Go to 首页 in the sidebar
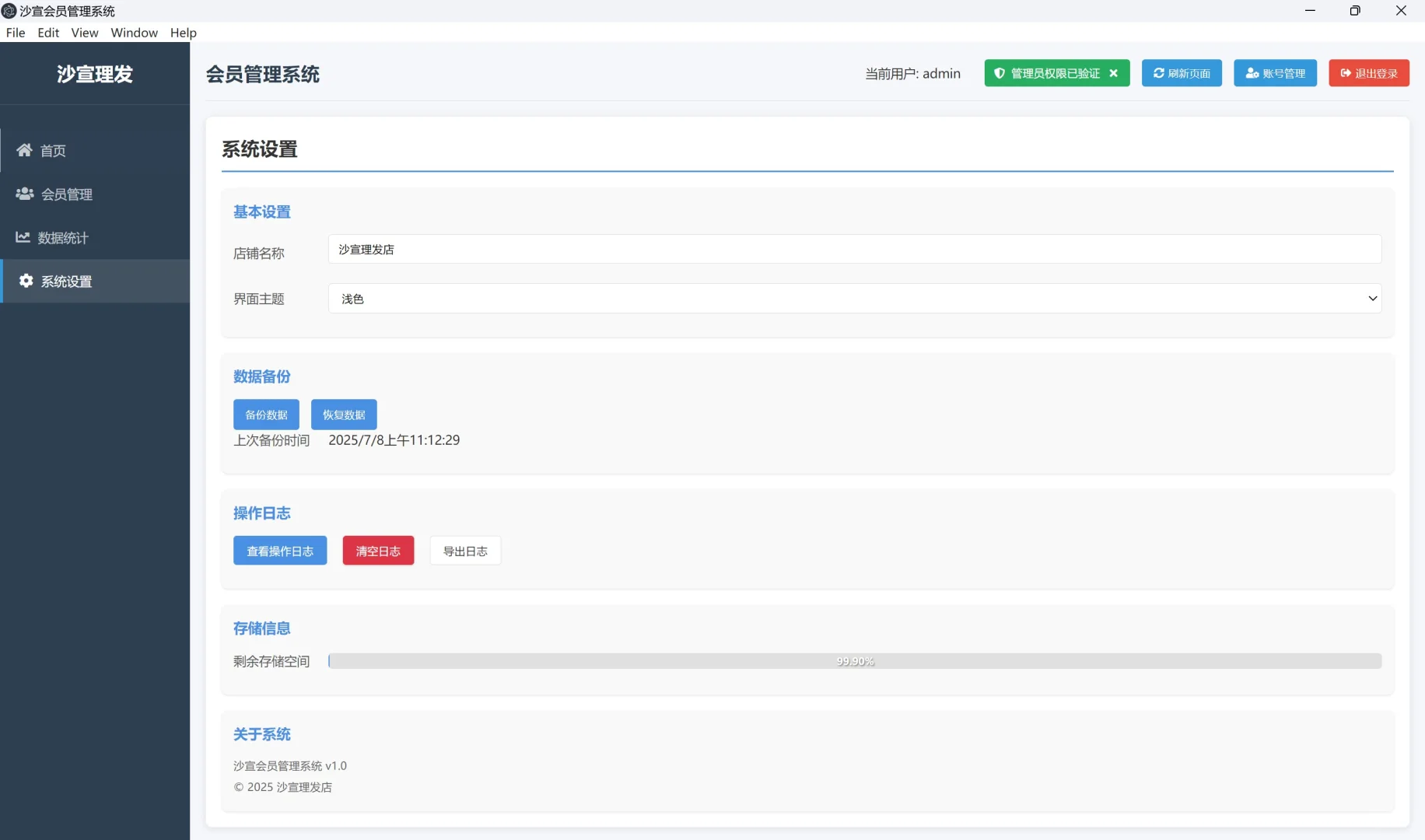The height and width of the screenshot is (840, 1425). [x=95, y=150]
